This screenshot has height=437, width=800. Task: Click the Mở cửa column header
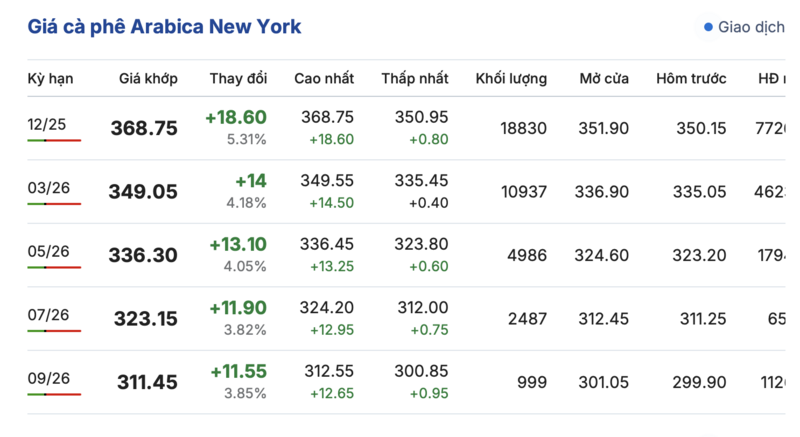(x=604, y=78)
